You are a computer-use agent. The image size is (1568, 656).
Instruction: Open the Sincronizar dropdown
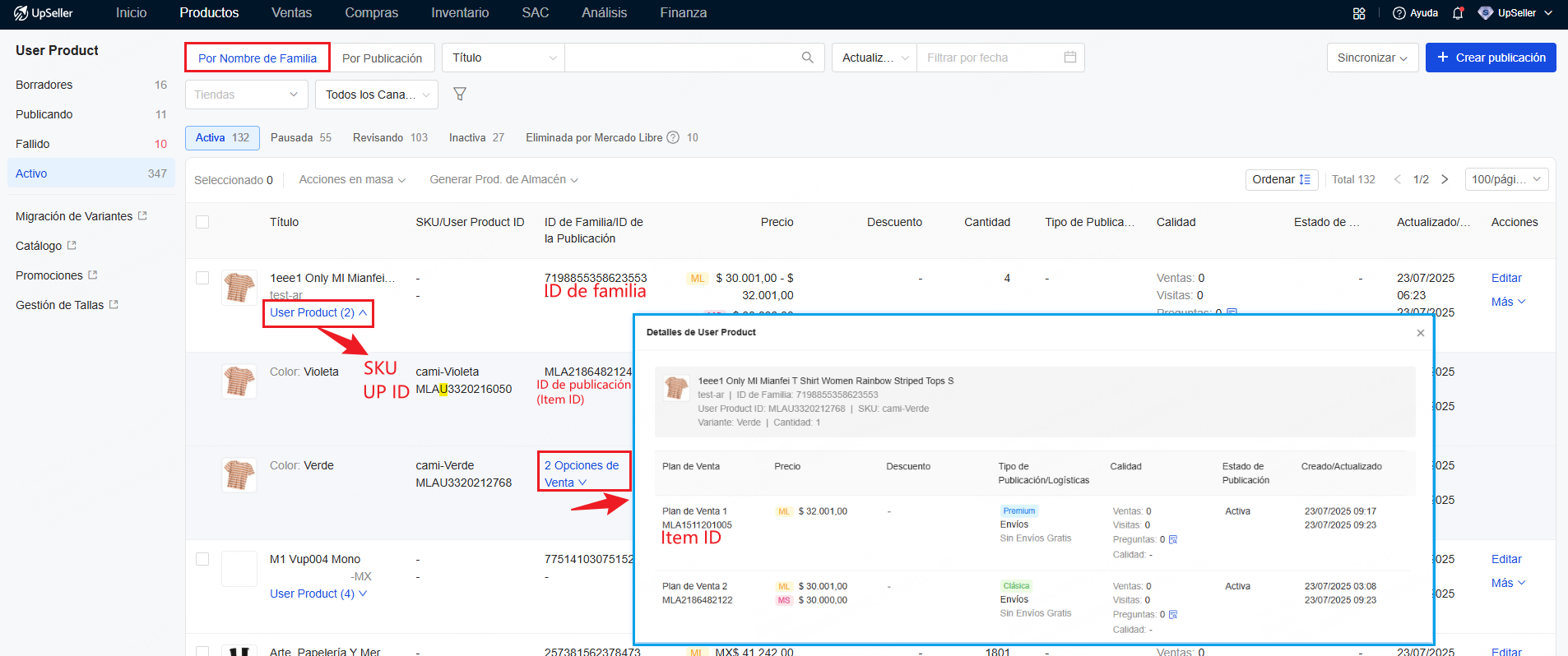1372,58
